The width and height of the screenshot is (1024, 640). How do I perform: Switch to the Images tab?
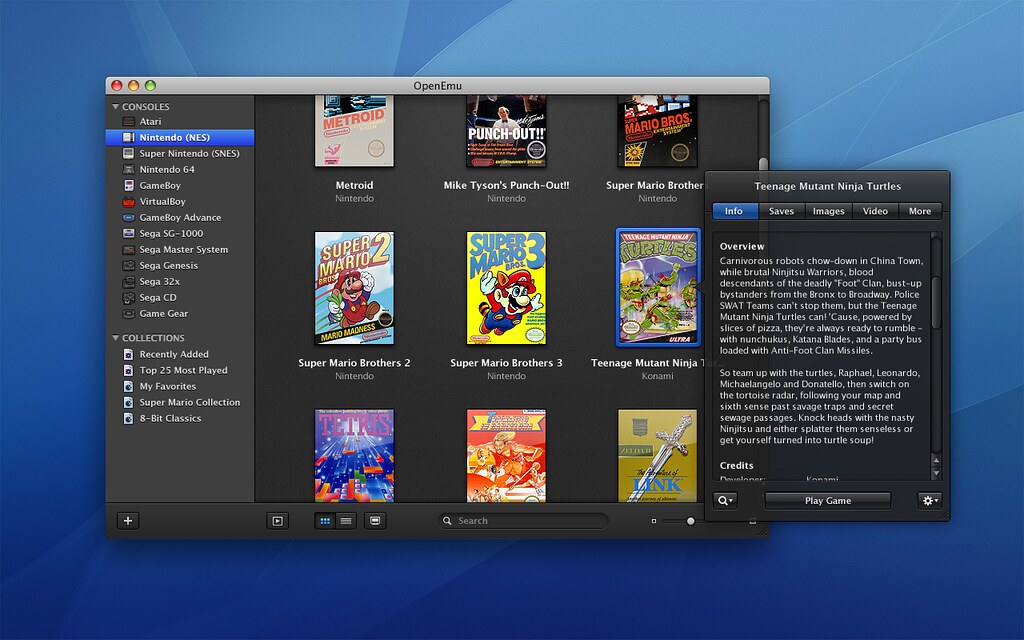click(828, 211)
